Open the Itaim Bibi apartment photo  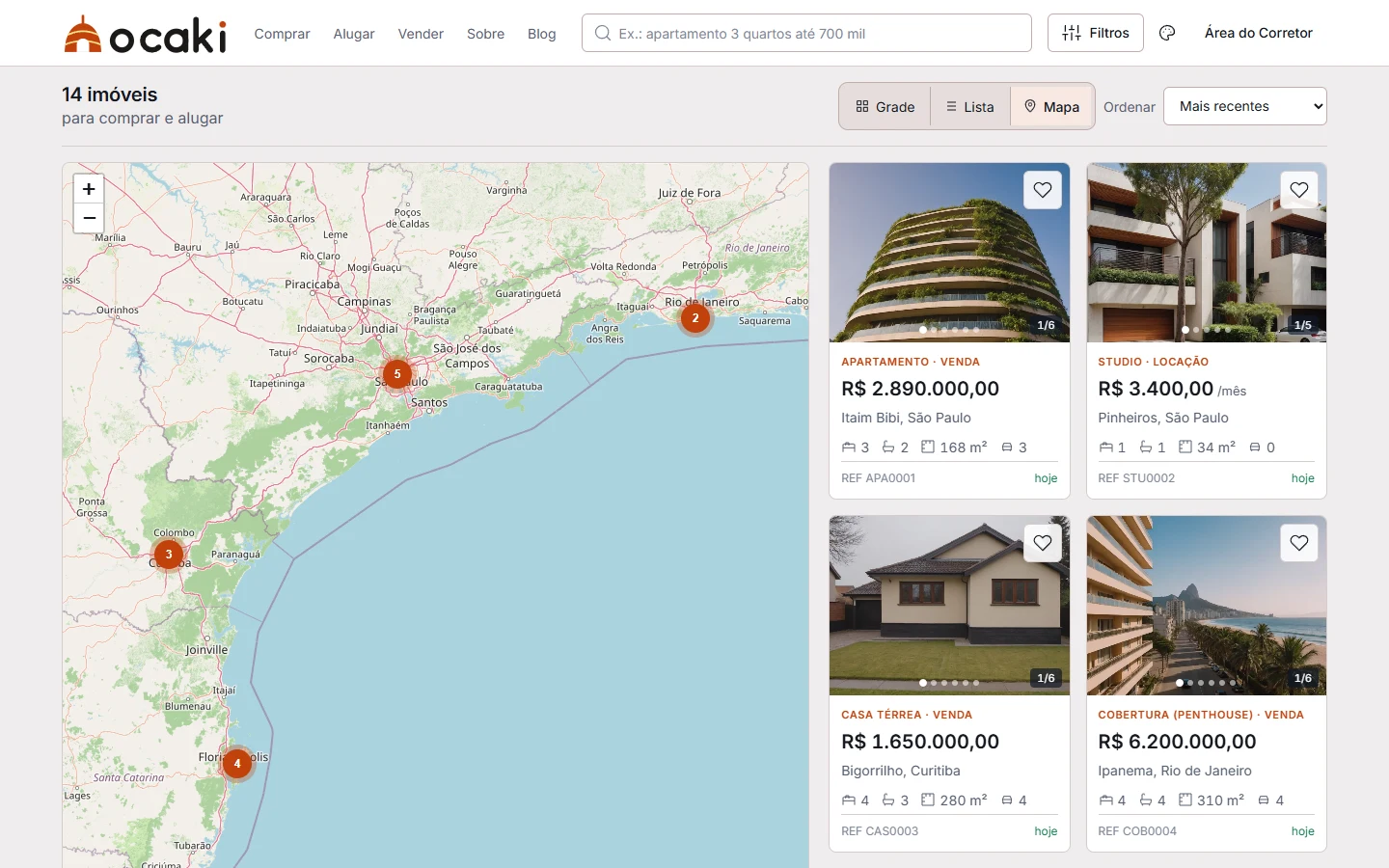tap(949, 253)
